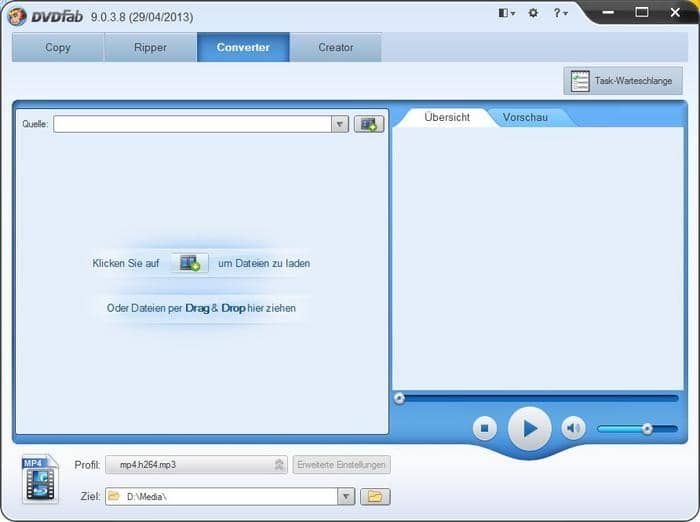Start preview with the play button
The image size is (700, 522).
coord(529,429)
